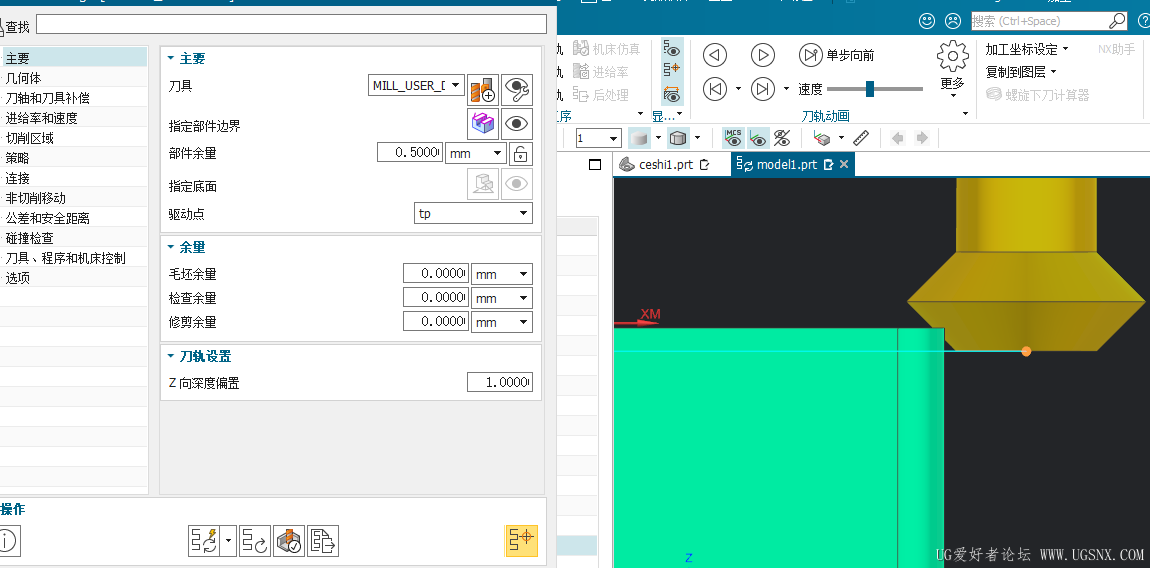Select 公差和安全距离 category

73,218
